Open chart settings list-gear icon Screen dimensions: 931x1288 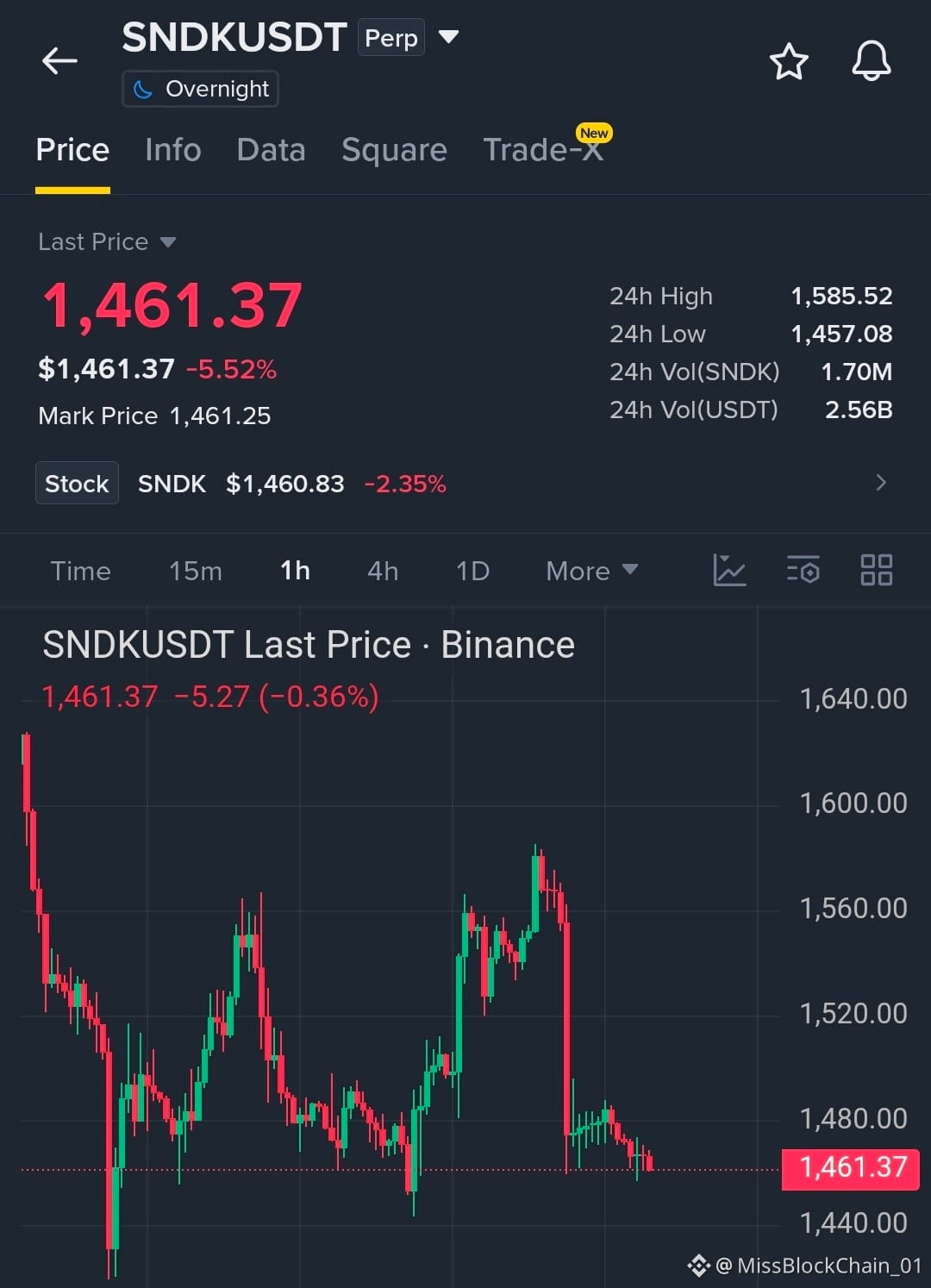pos(803,570)
